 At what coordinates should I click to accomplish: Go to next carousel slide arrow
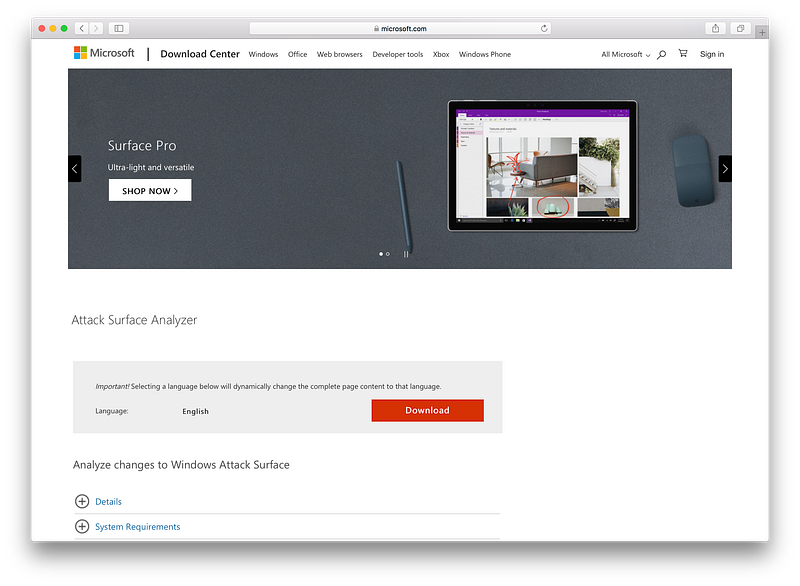tap(725, 168)
